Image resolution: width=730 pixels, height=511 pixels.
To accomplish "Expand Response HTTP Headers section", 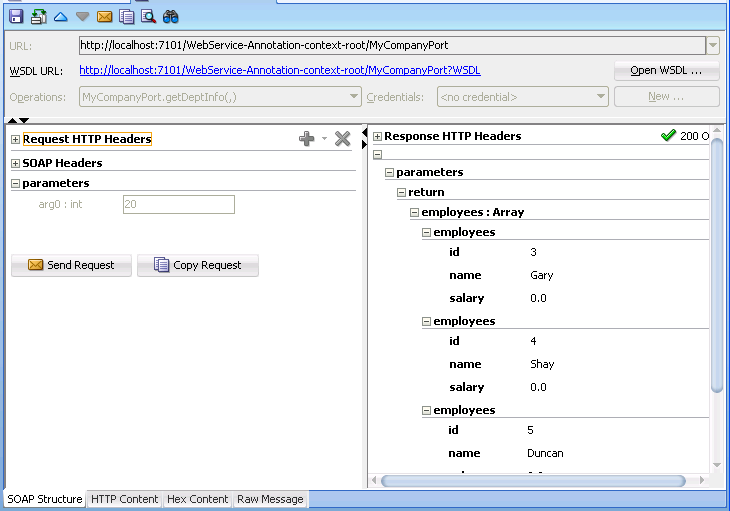I will coord(378,136).
